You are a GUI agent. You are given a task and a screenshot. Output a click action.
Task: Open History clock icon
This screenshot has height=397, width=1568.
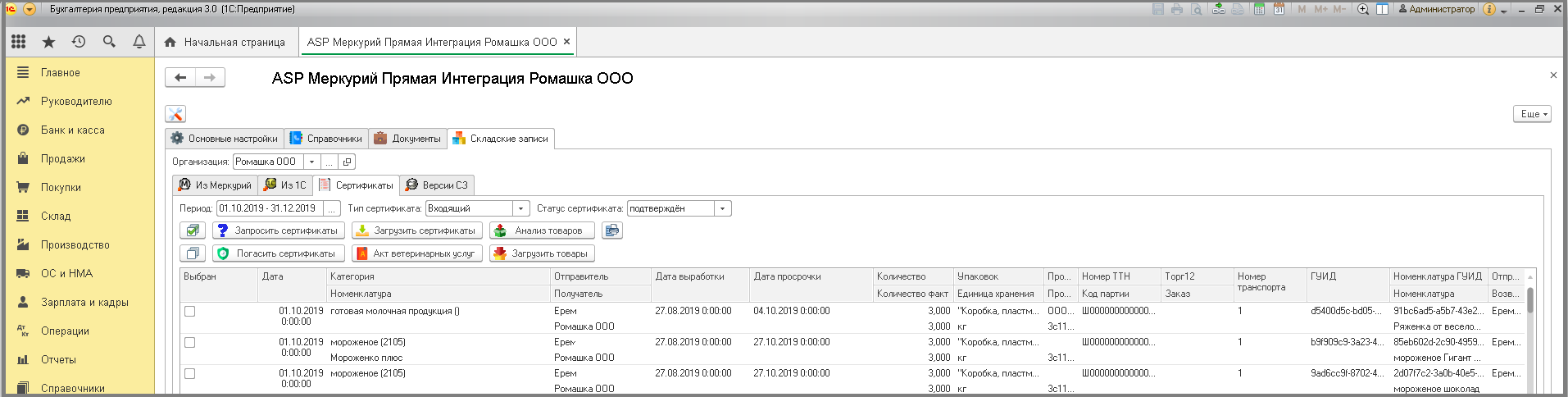coord(79,41)
